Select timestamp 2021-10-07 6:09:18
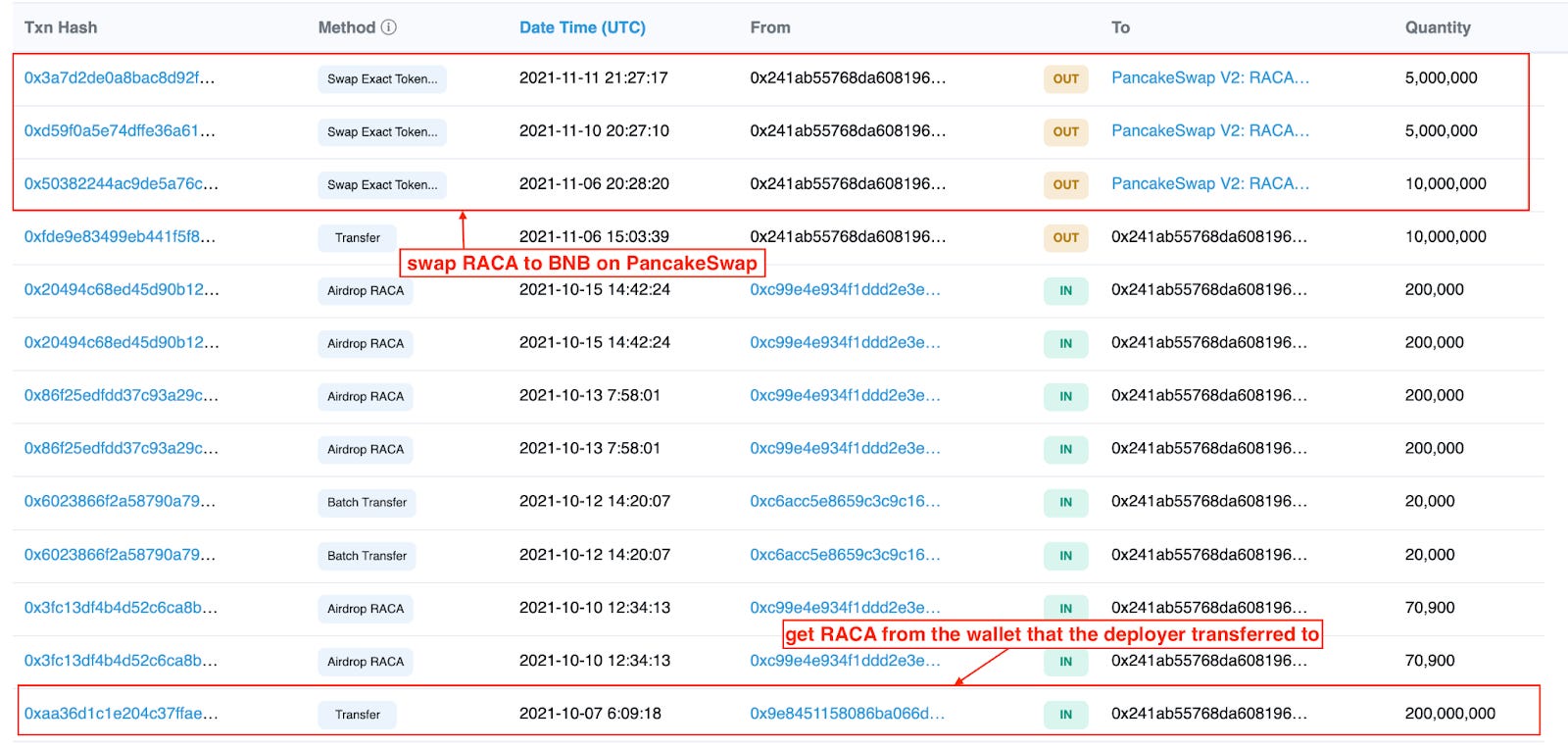Image resolution: width=1568 pixels, height=747 pixels. pos(590,714)
